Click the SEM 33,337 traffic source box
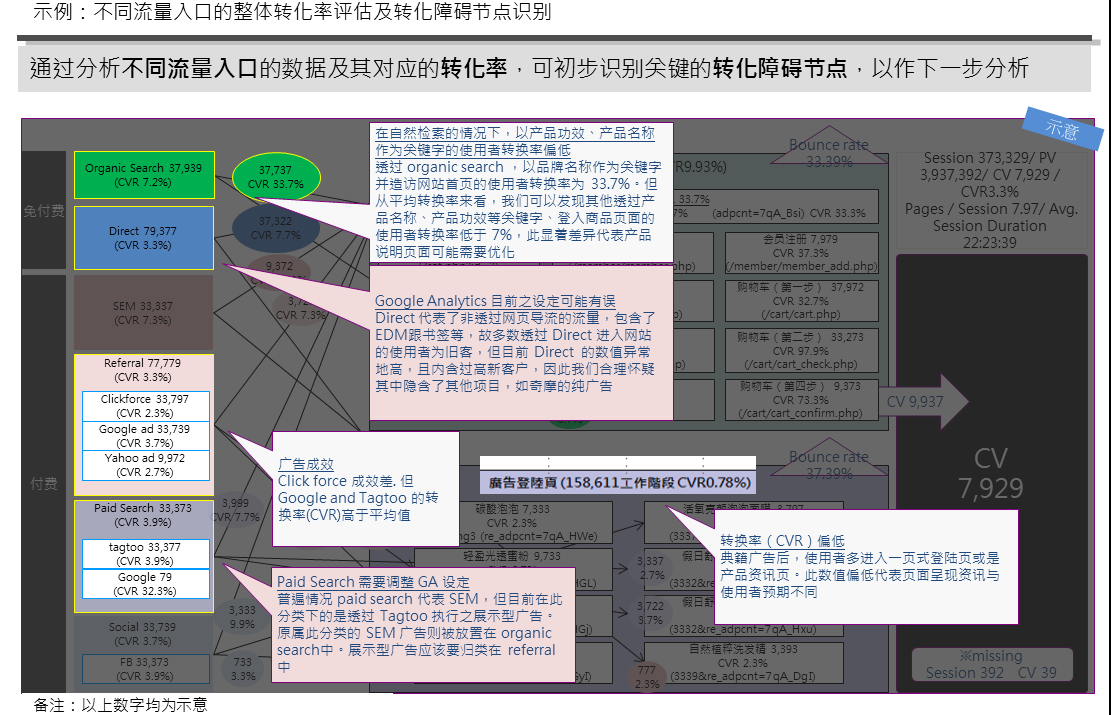The image size is (1111, 715). pyautogui.click(x=144, y=313)
